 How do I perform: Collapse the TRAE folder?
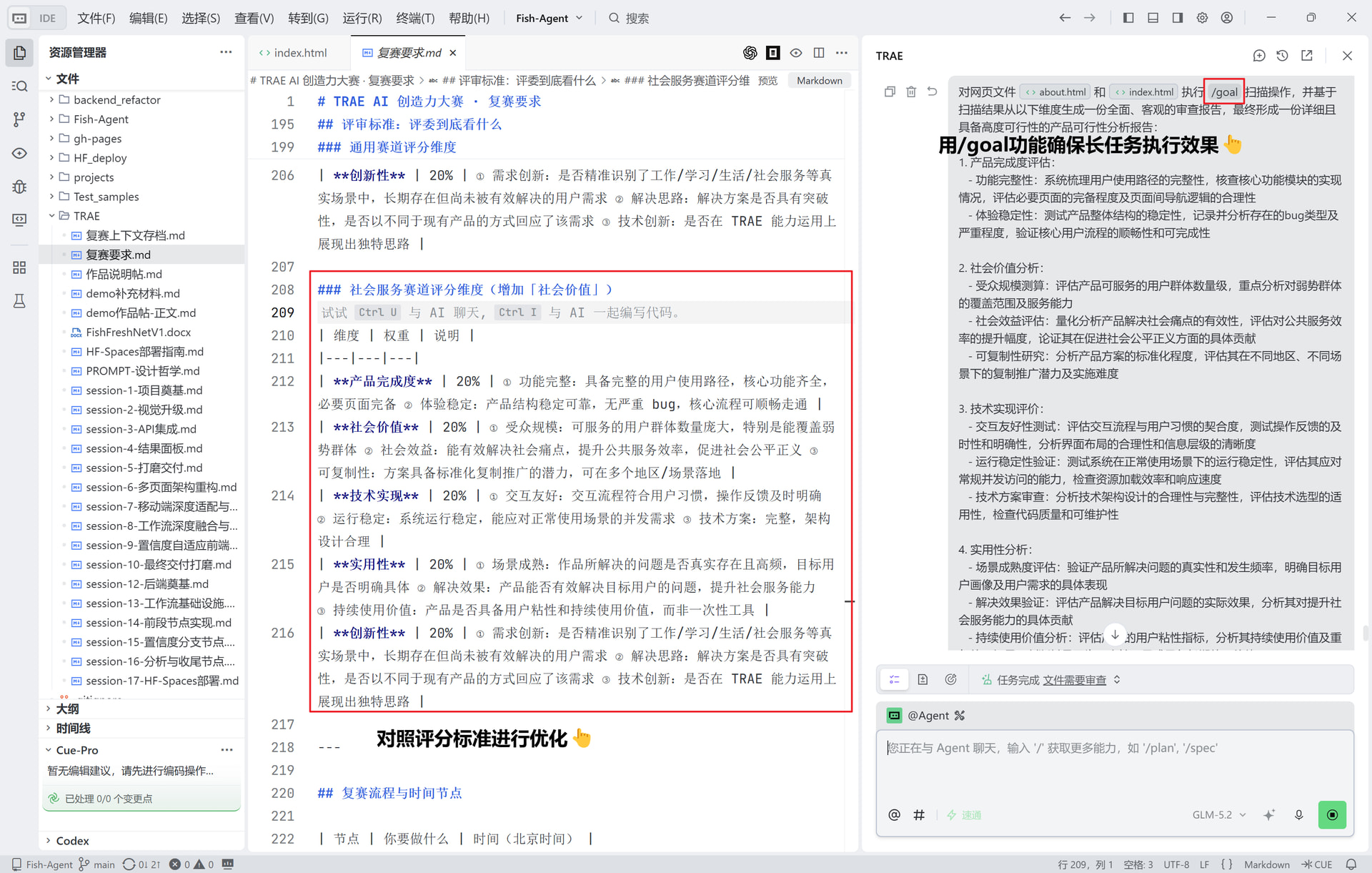click(x=86, y=215)
